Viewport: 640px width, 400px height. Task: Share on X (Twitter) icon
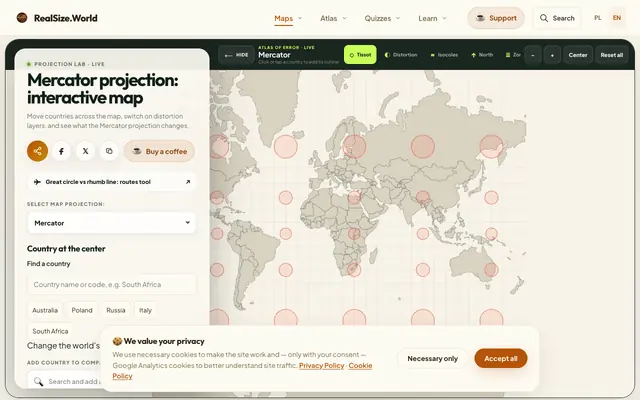(85, 151)
